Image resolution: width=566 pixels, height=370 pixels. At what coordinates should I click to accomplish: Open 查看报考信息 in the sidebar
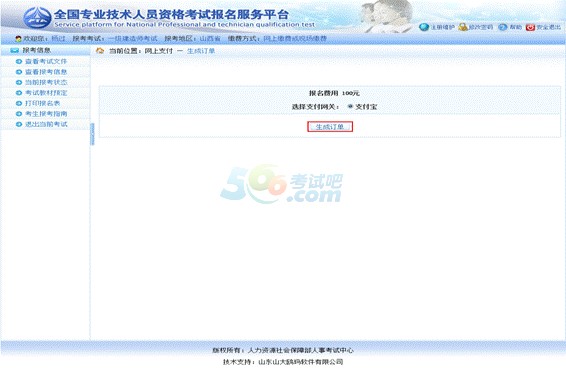click(x=46, y=72)
